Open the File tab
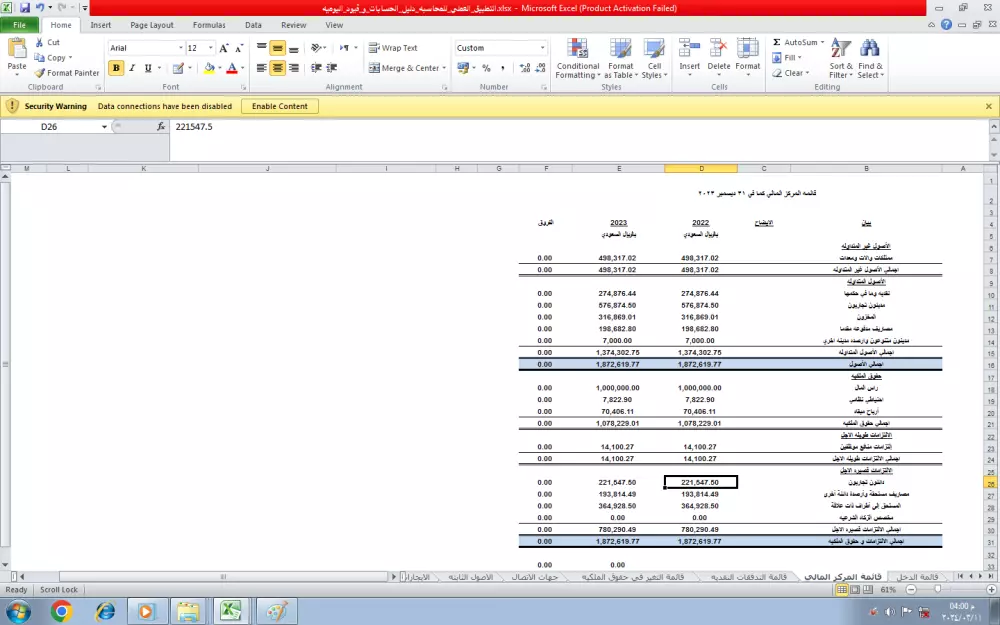This screenshot has width=1000, height=625. (x=19, y=25)
